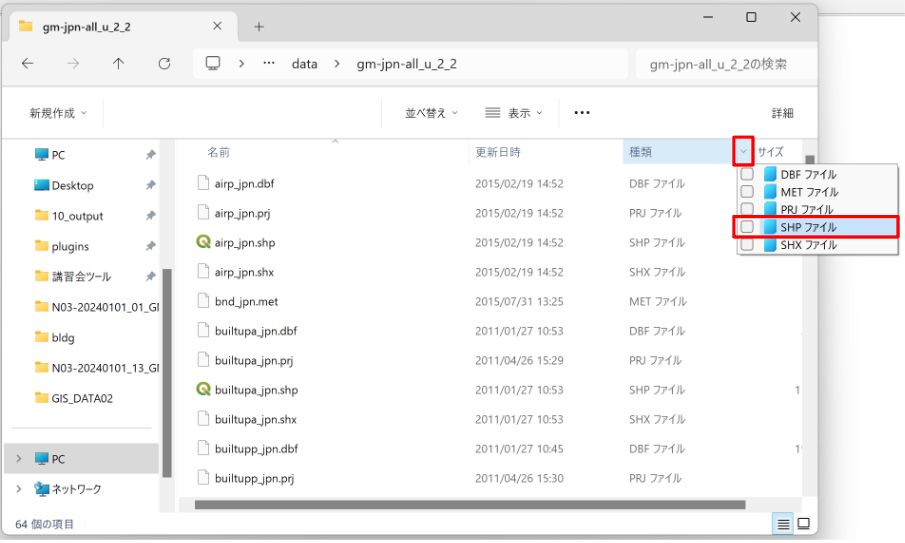
Task: Click the pin icon next to plugins
Action: (x=151, y=246)
